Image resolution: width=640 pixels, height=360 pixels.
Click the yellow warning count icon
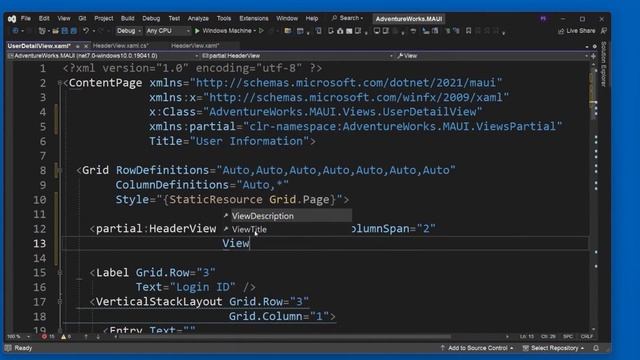click(x=63, y=337)
